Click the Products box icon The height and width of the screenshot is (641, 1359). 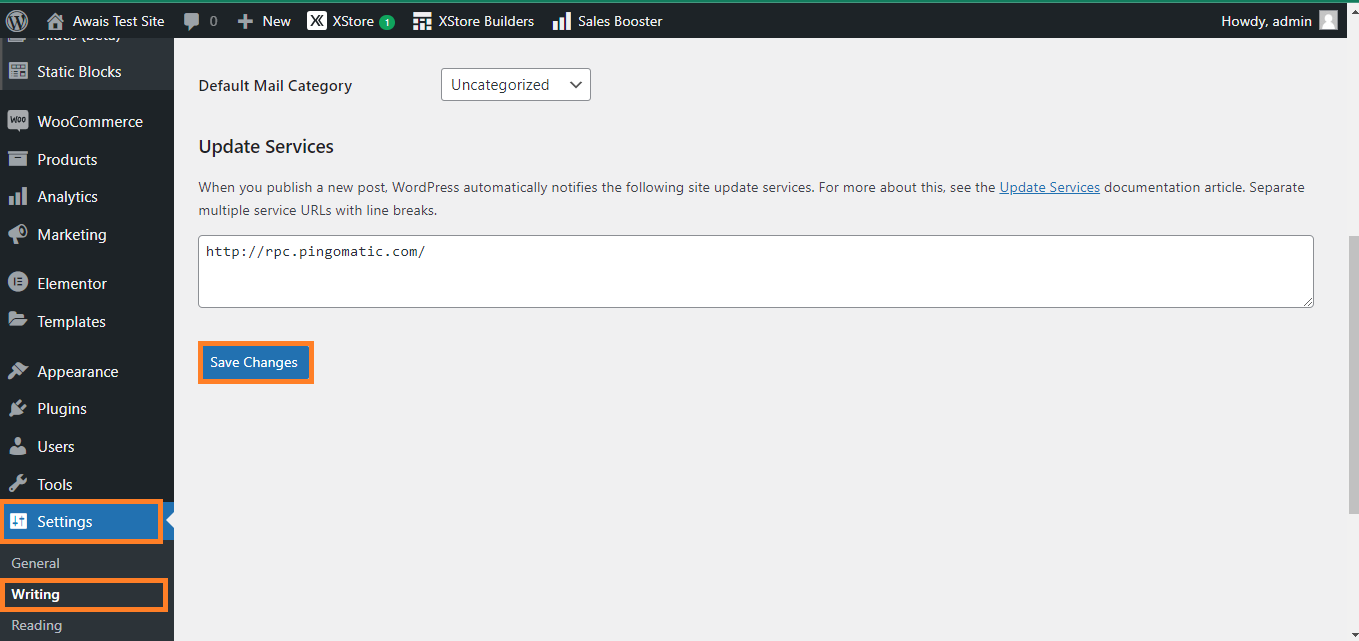click(x=18, y=159)
